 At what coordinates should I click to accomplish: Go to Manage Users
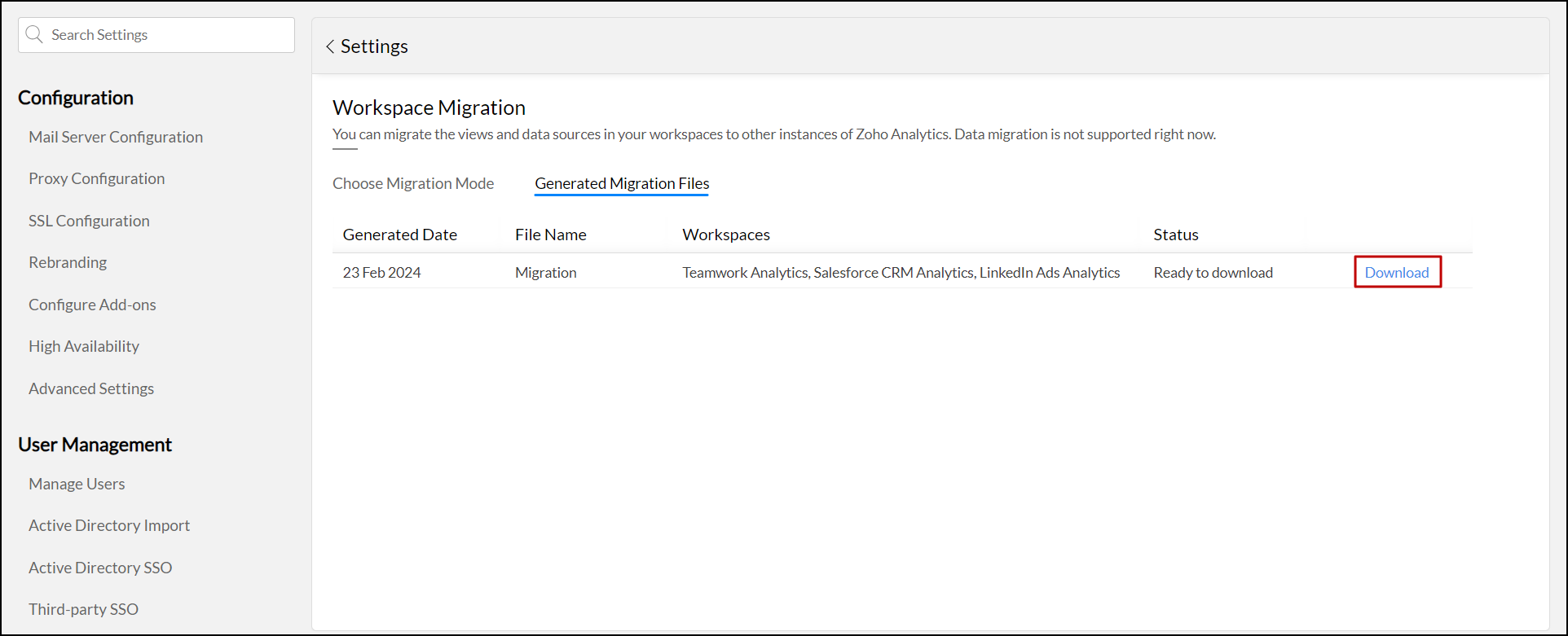(77, 484)
